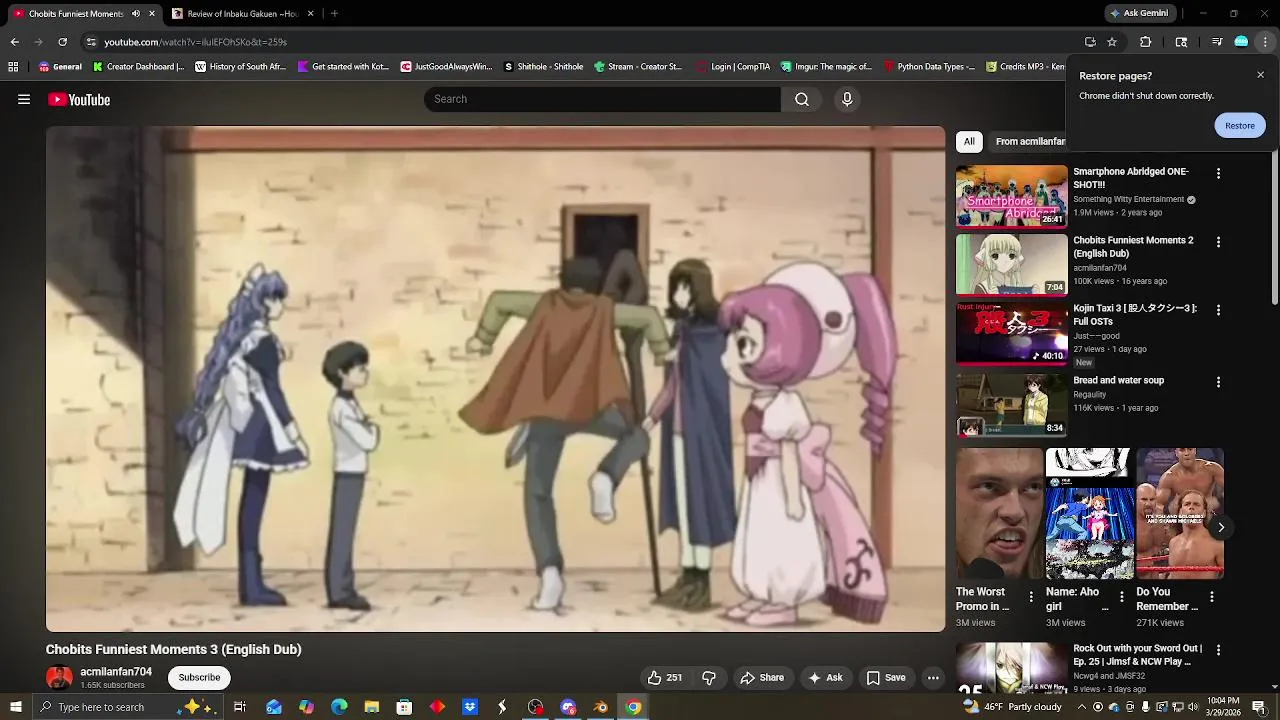Close the Chobits Funniest Moments tab

(x=152, y=13)
